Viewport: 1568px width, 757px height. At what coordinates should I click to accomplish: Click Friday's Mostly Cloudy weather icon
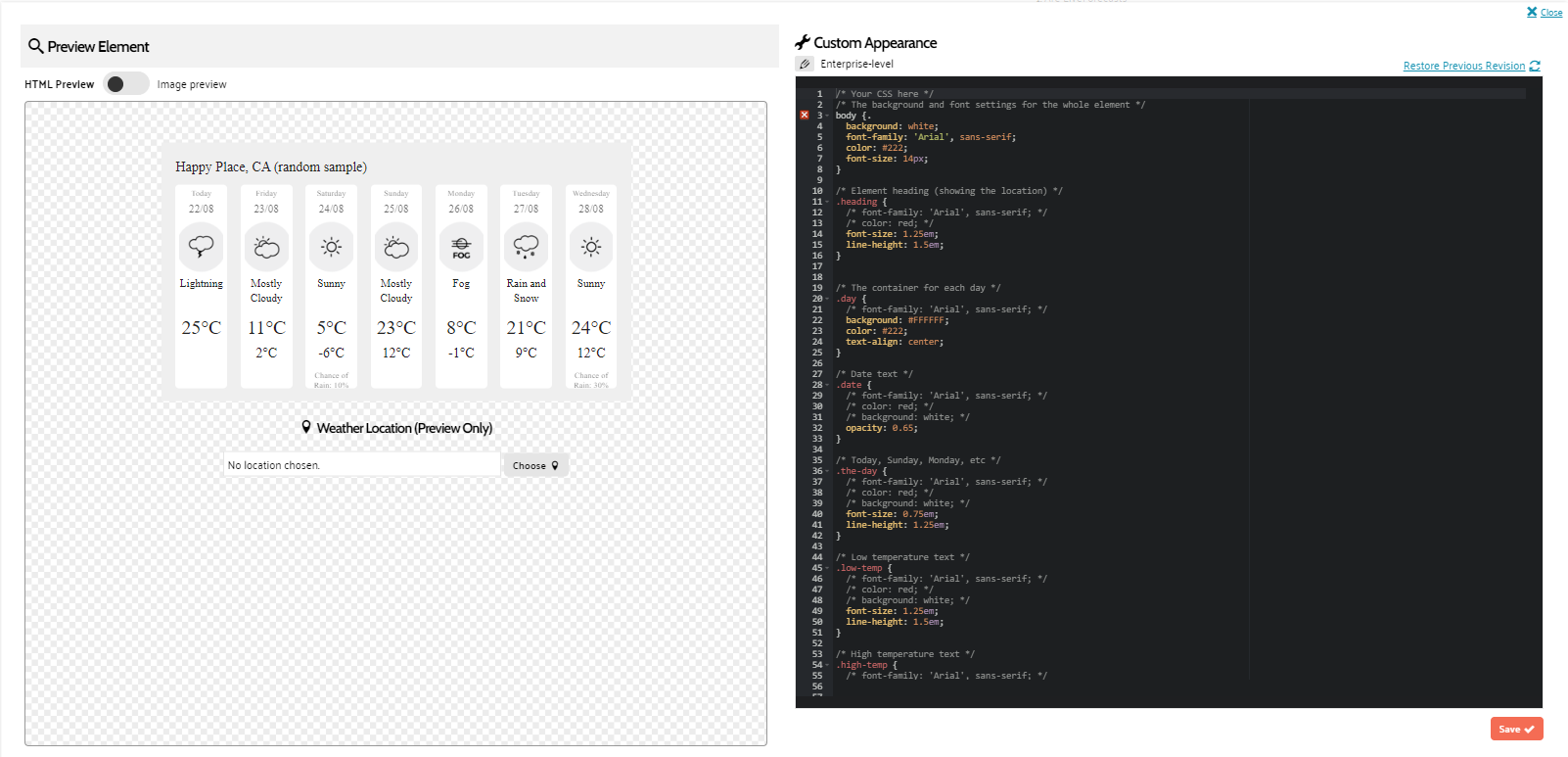266,247
